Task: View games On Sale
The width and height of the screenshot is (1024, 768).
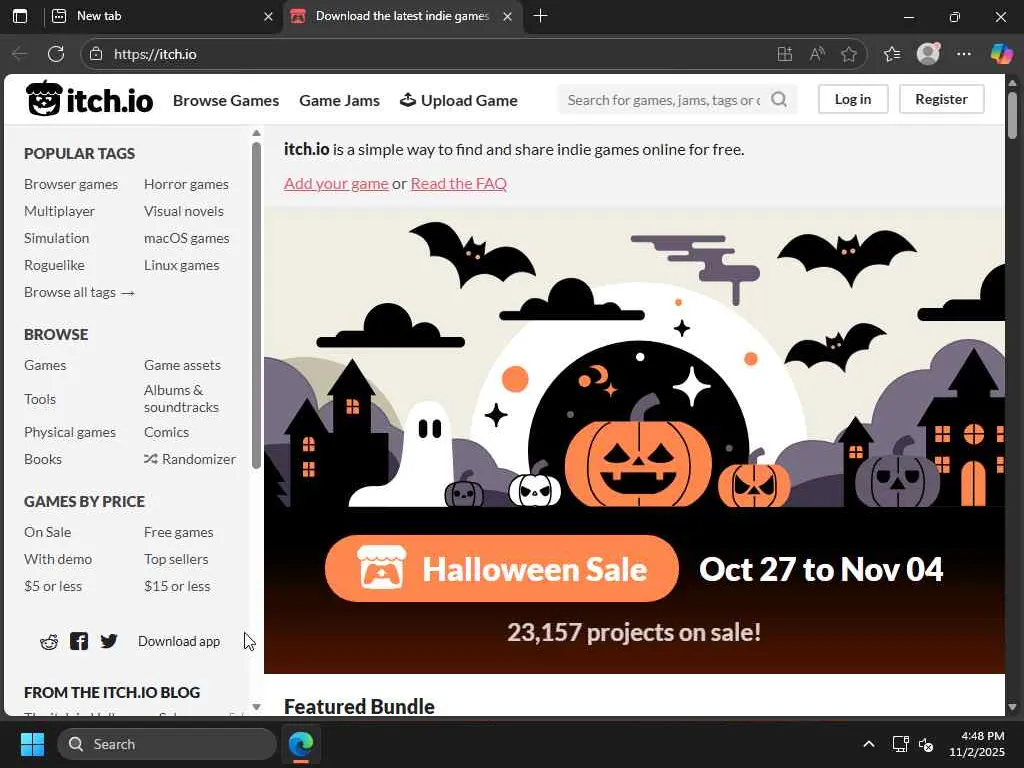Action: coord(48,532)
